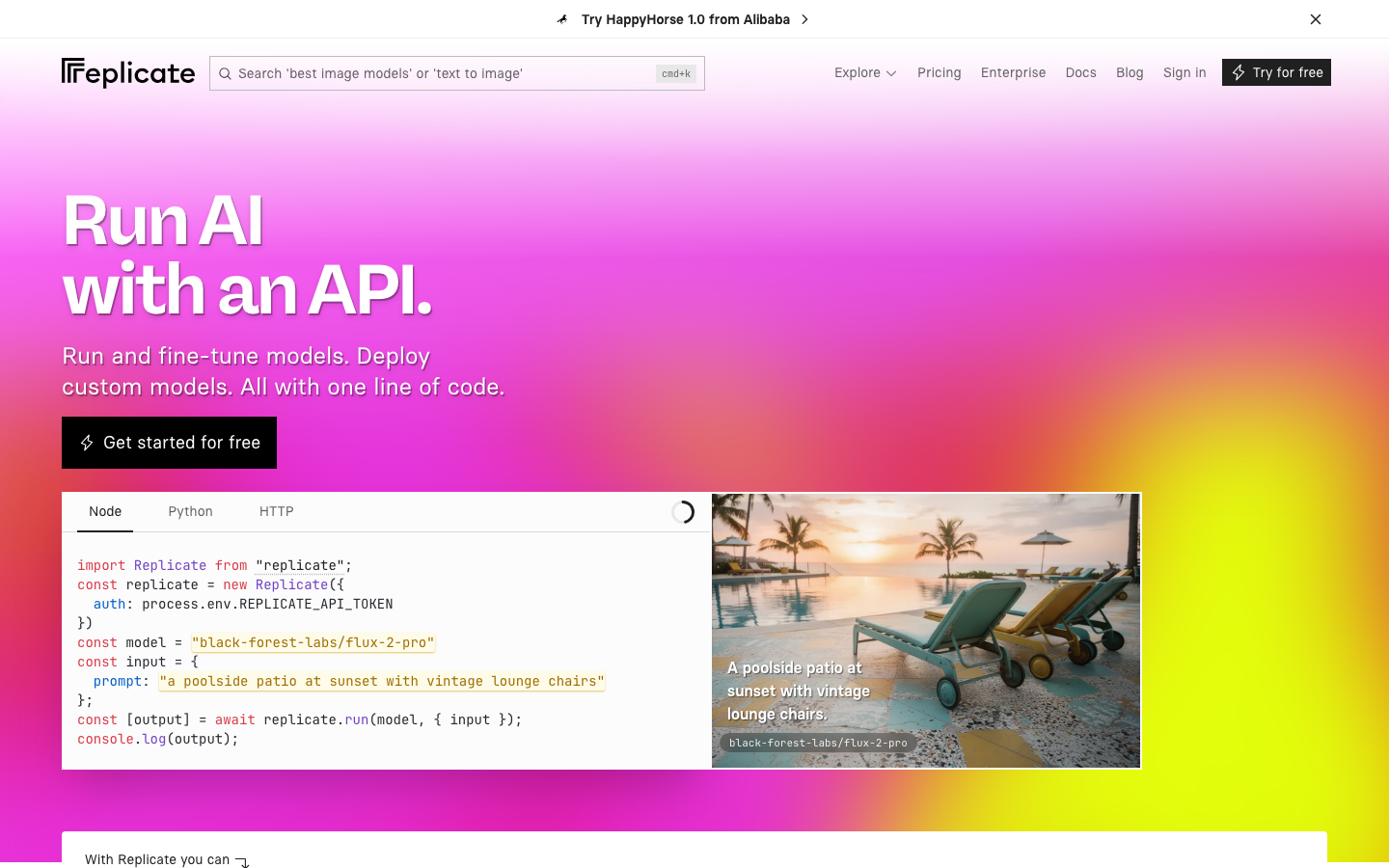Screen dimensions: 1389x868
Task: Click the 'Try HappyHorse 1.0 from Alibaba' link
Action: click(686, 19)
